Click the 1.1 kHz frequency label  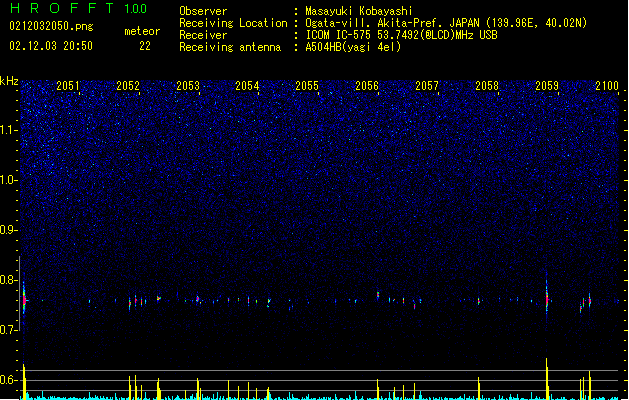pyautogui.click(x=9, y=130)
